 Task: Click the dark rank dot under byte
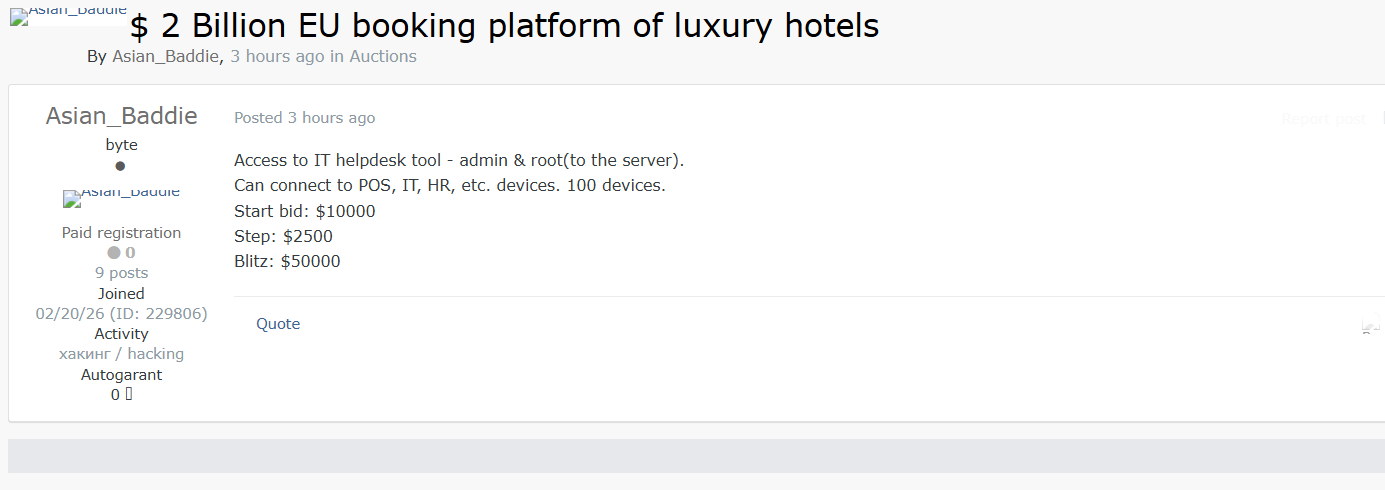click(x=121, y=166)
